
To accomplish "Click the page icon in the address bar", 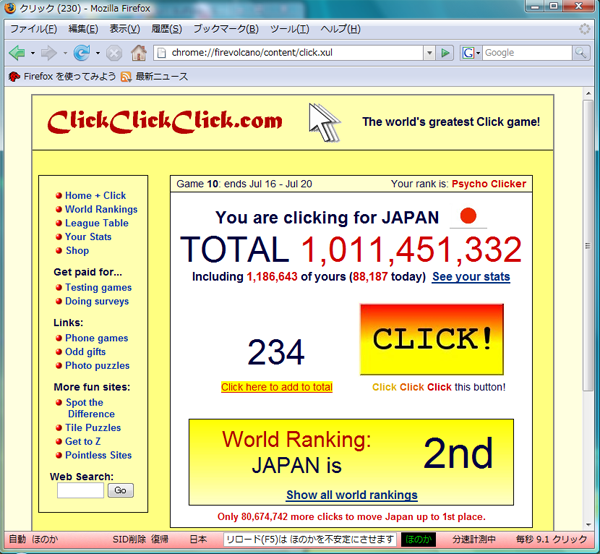I will tap(162, 53).
